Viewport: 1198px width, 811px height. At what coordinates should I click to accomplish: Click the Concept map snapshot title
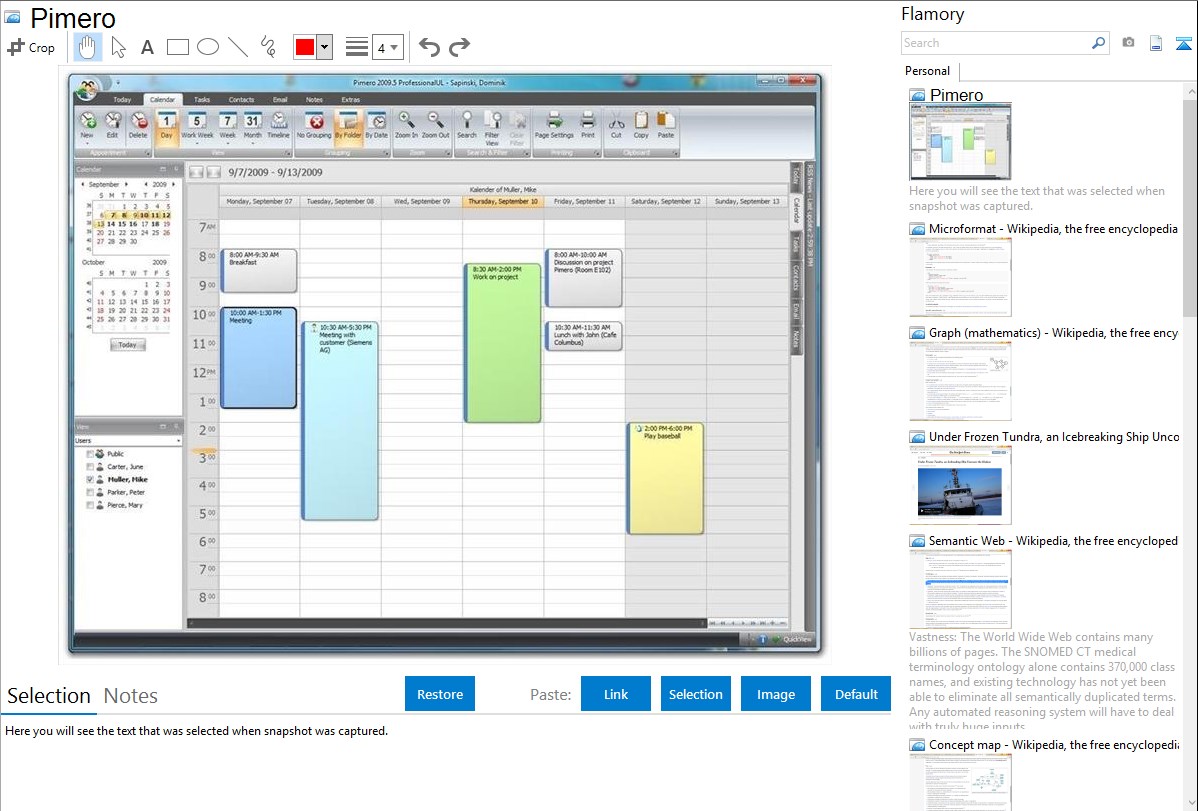(1053, 744)
